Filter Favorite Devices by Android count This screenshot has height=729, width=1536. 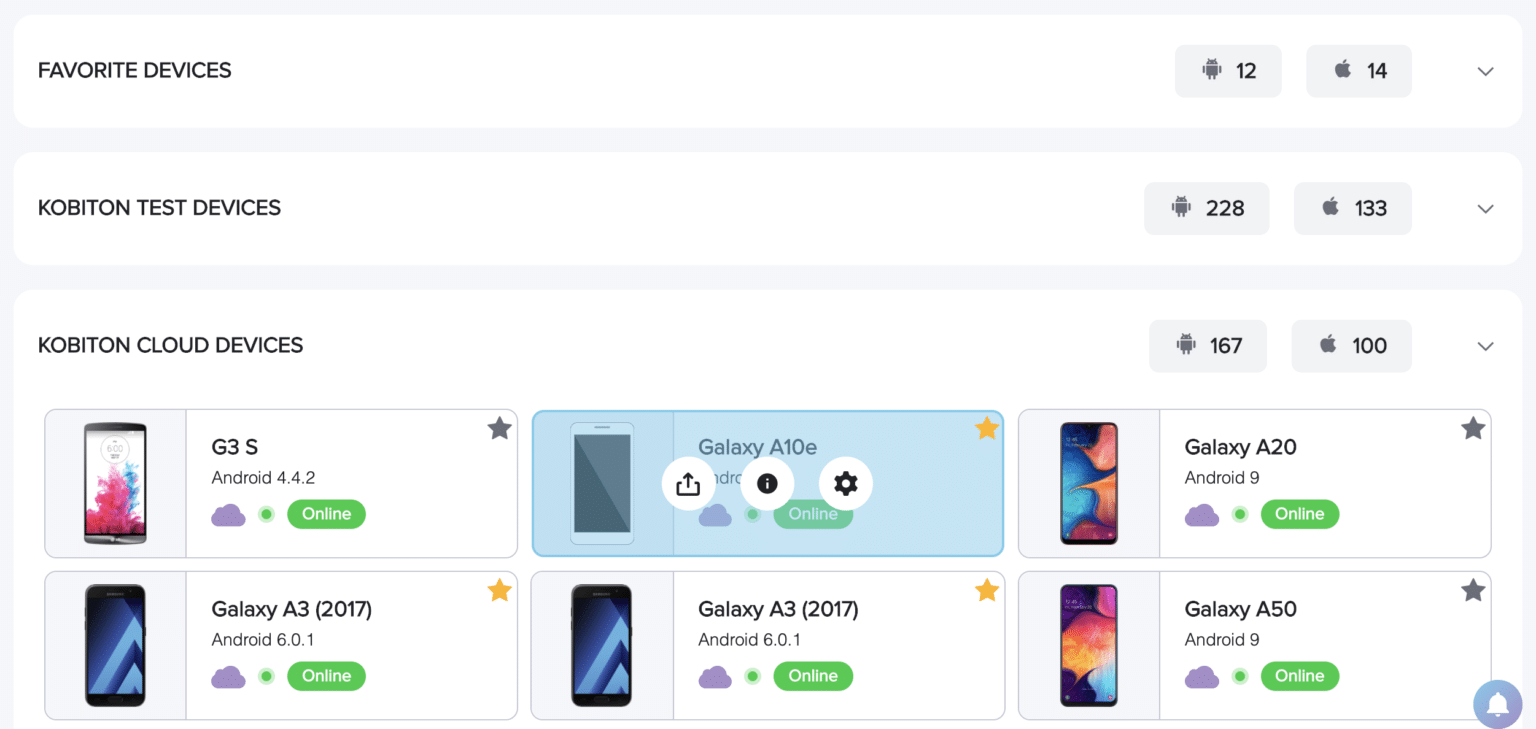(x=1228, y=71)
